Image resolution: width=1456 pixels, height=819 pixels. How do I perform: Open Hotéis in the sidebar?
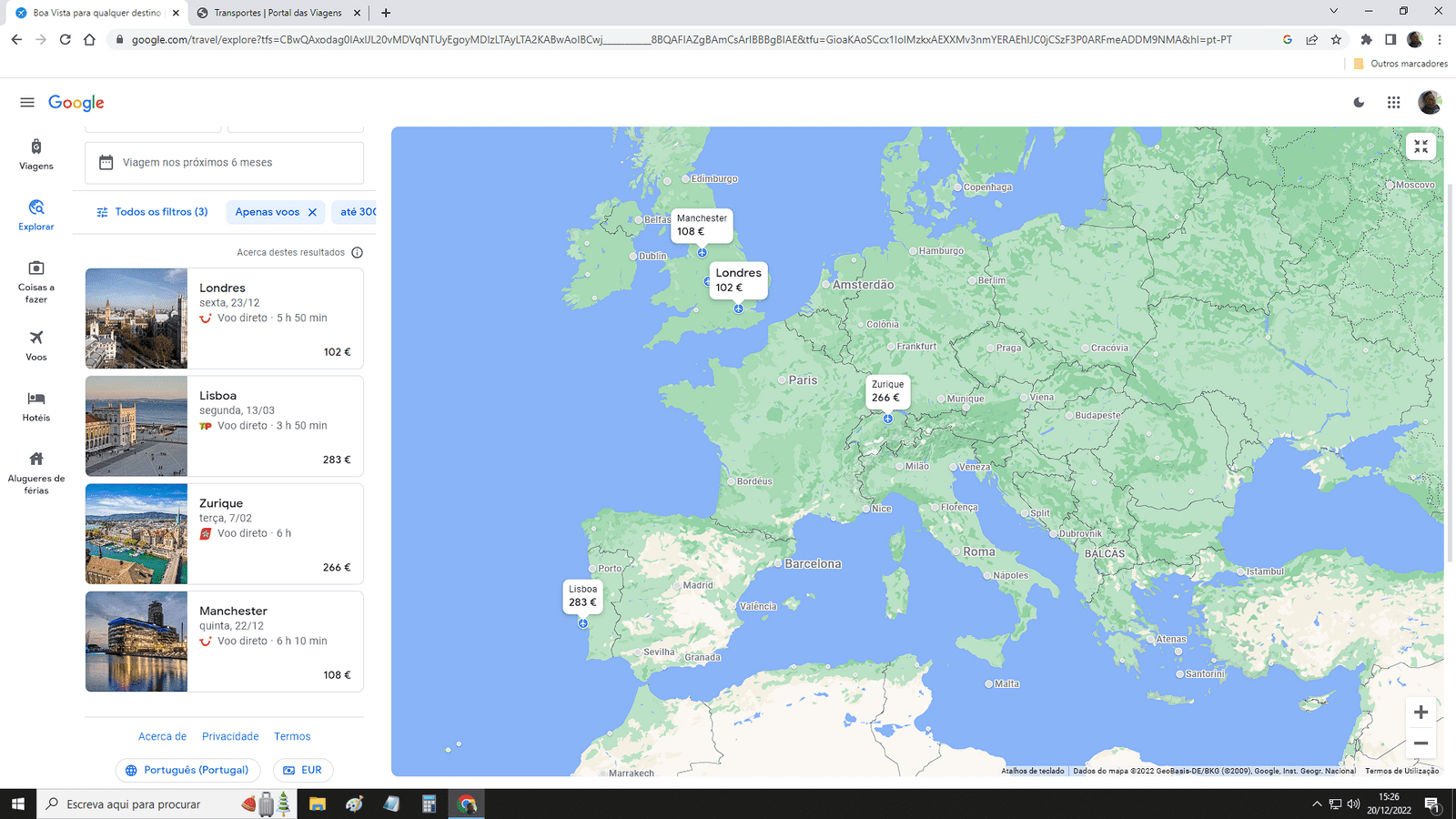pos(36,407)
